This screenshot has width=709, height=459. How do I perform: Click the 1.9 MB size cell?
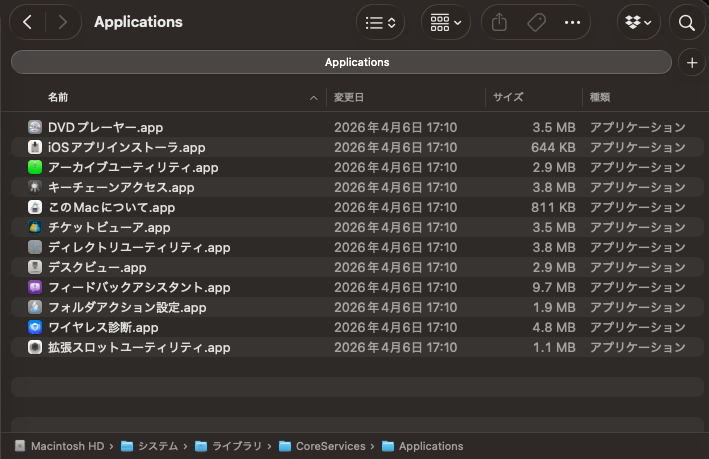click(554, 307)
